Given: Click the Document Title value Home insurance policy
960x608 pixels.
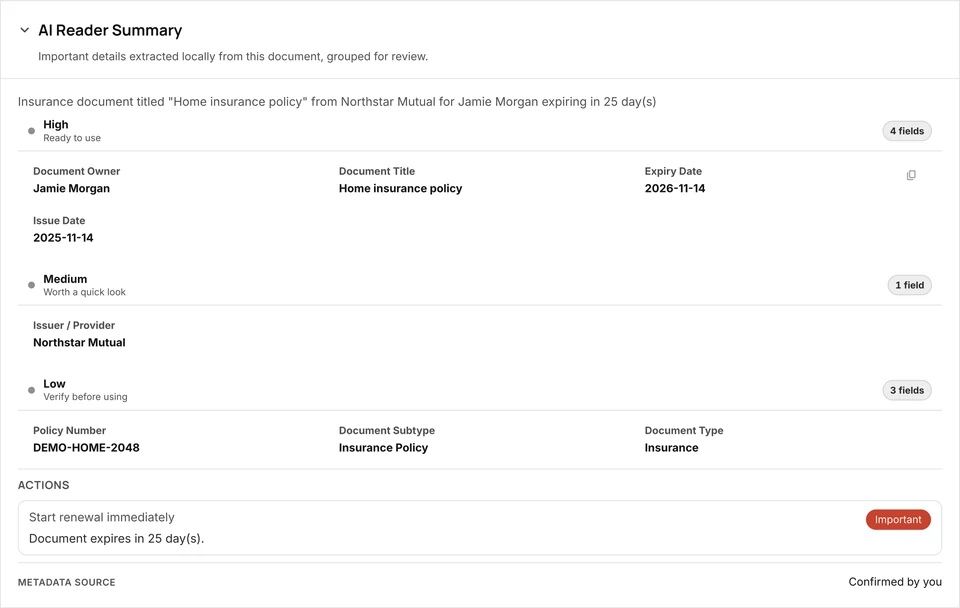Looking at the screenshot, I should point(400,189).
